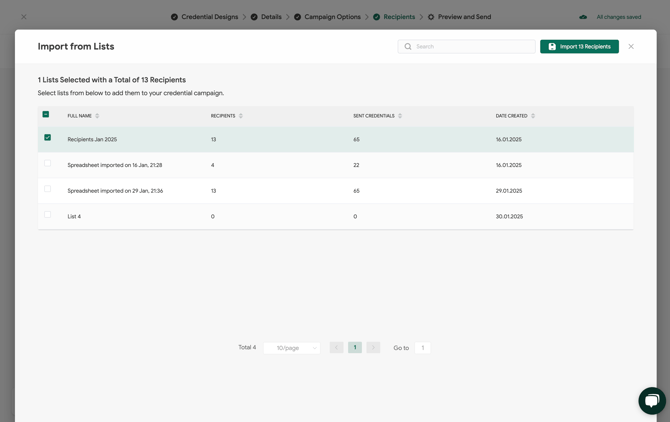Viewport: 670px width, 422px height.
Task: Sort by Recipients column arrows
Action: pos(241,116)
